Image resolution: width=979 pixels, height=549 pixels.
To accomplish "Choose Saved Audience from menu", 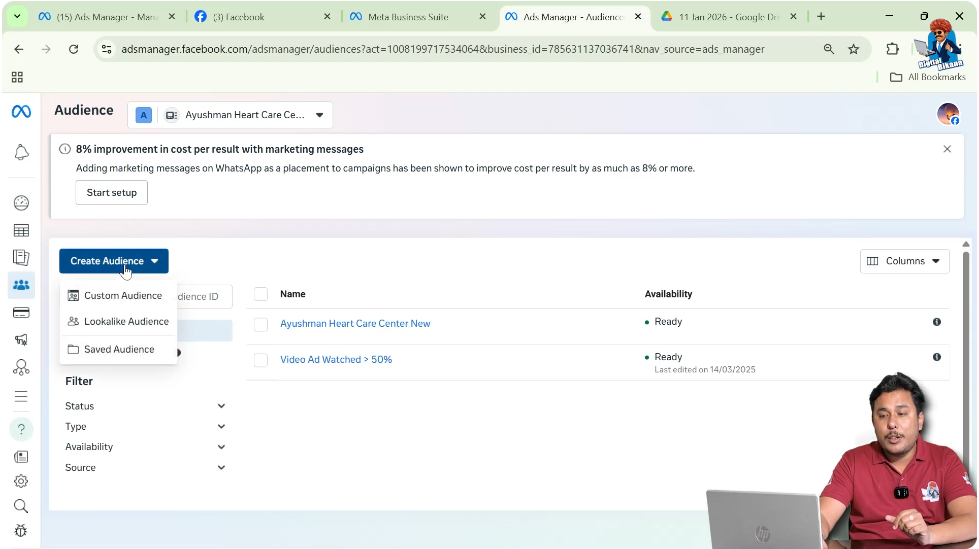I will pyautogui.click(x=118, y=349).
